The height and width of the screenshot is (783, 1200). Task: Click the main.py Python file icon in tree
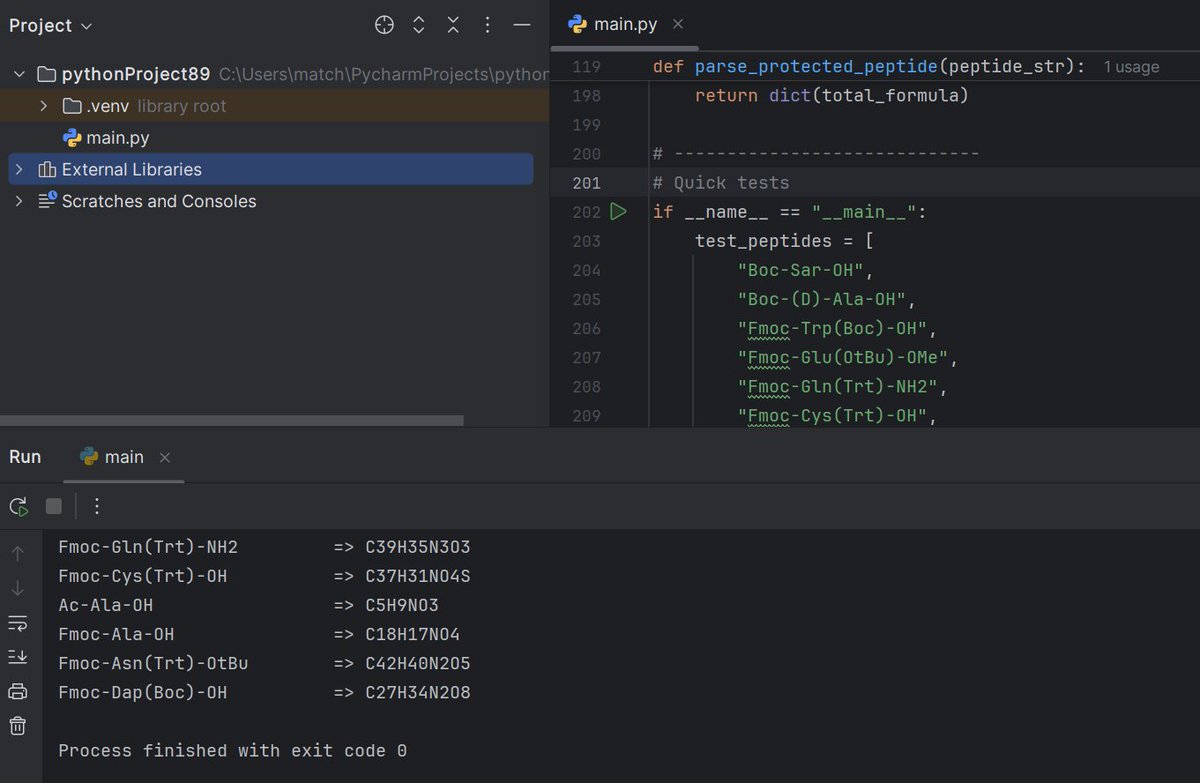tap(72, 138)
